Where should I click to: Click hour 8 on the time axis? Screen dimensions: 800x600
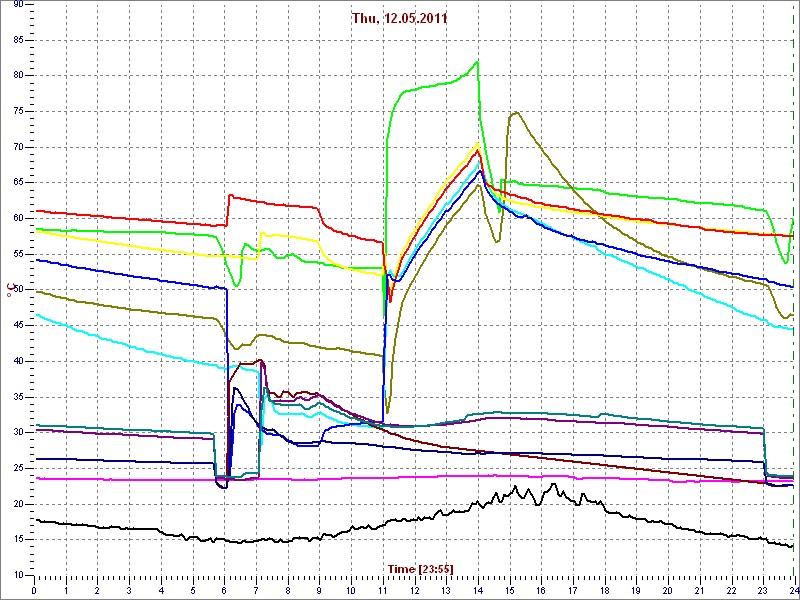tap(287, 590)
